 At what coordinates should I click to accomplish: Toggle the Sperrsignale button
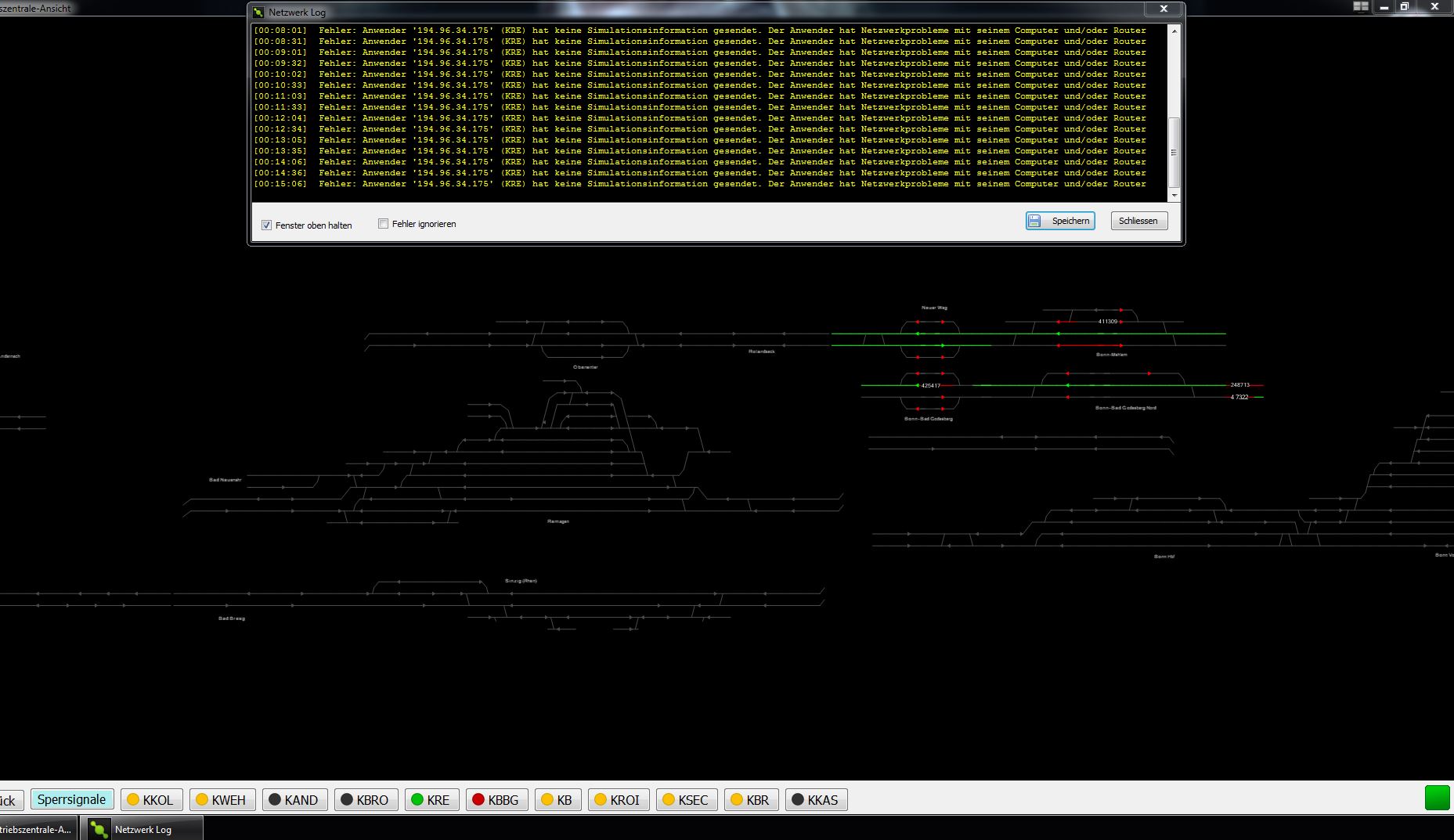tap(72, 799)
